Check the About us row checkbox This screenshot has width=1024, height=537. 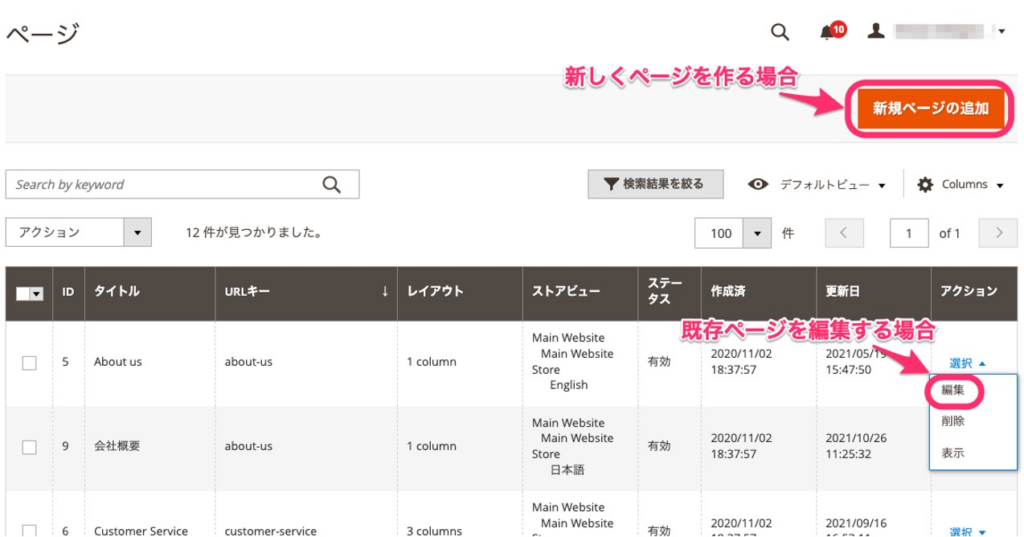(x=29, y=363)
